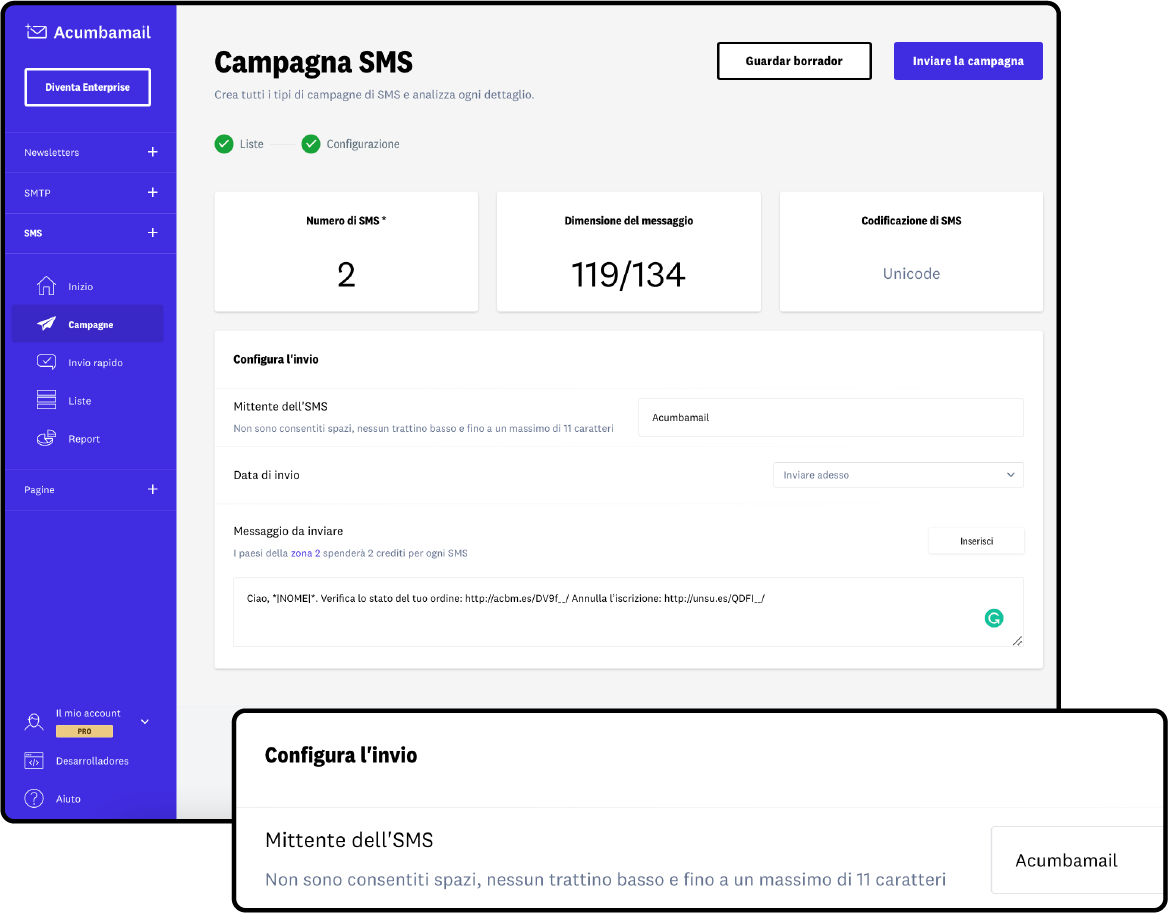The image size is (1168, 913).
Task: Open the Aiuto help icon
Action: pos(34,798)
